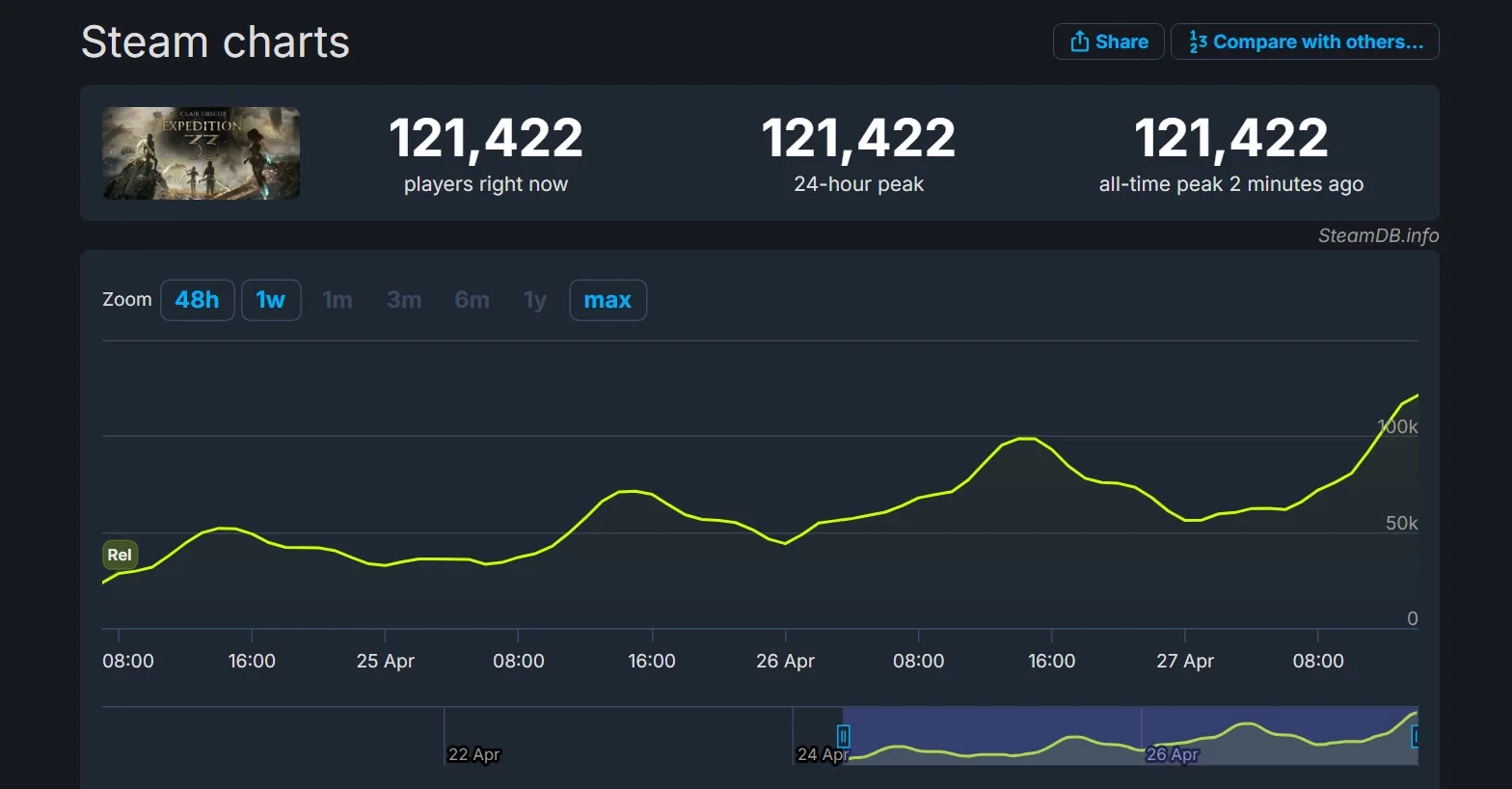
Task: Click the 24-hour peak value
Action: [858, 138]
